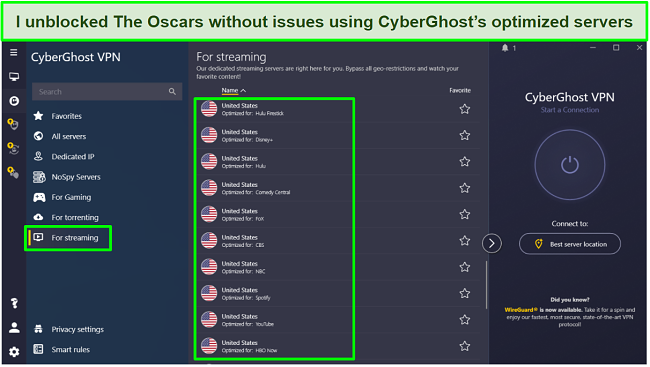Click the search magnifier icon
Viewport: 650px width, 367px height.
click(172, 92)
